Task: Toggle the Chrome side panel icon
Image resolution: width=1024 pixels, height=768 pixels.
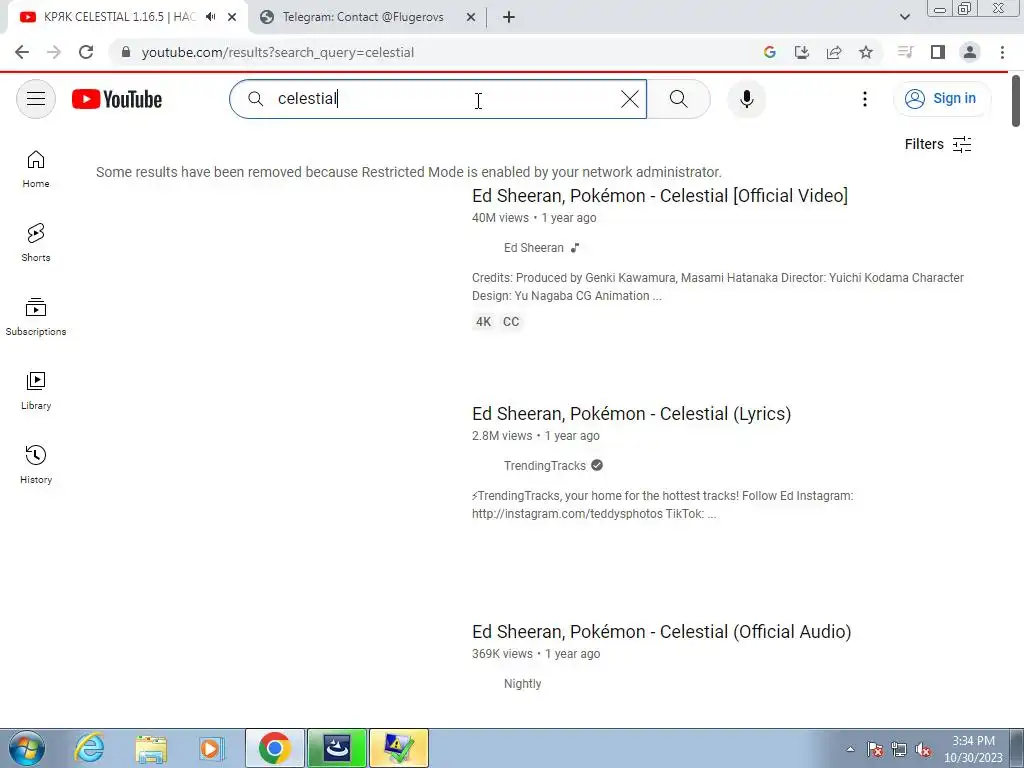Action: click(x=938, y=52)
